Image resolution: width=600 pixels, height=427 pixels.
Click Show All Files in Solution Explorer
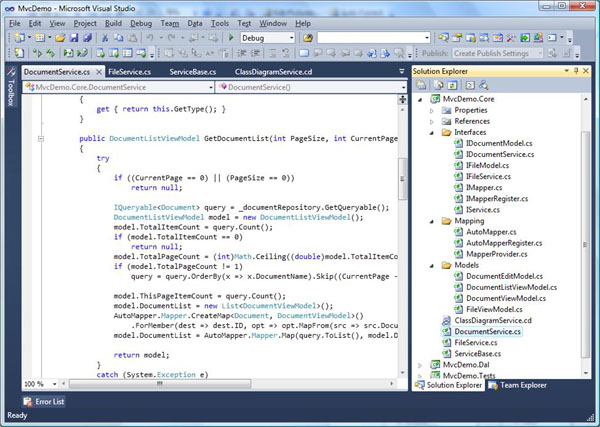(439, 85)
